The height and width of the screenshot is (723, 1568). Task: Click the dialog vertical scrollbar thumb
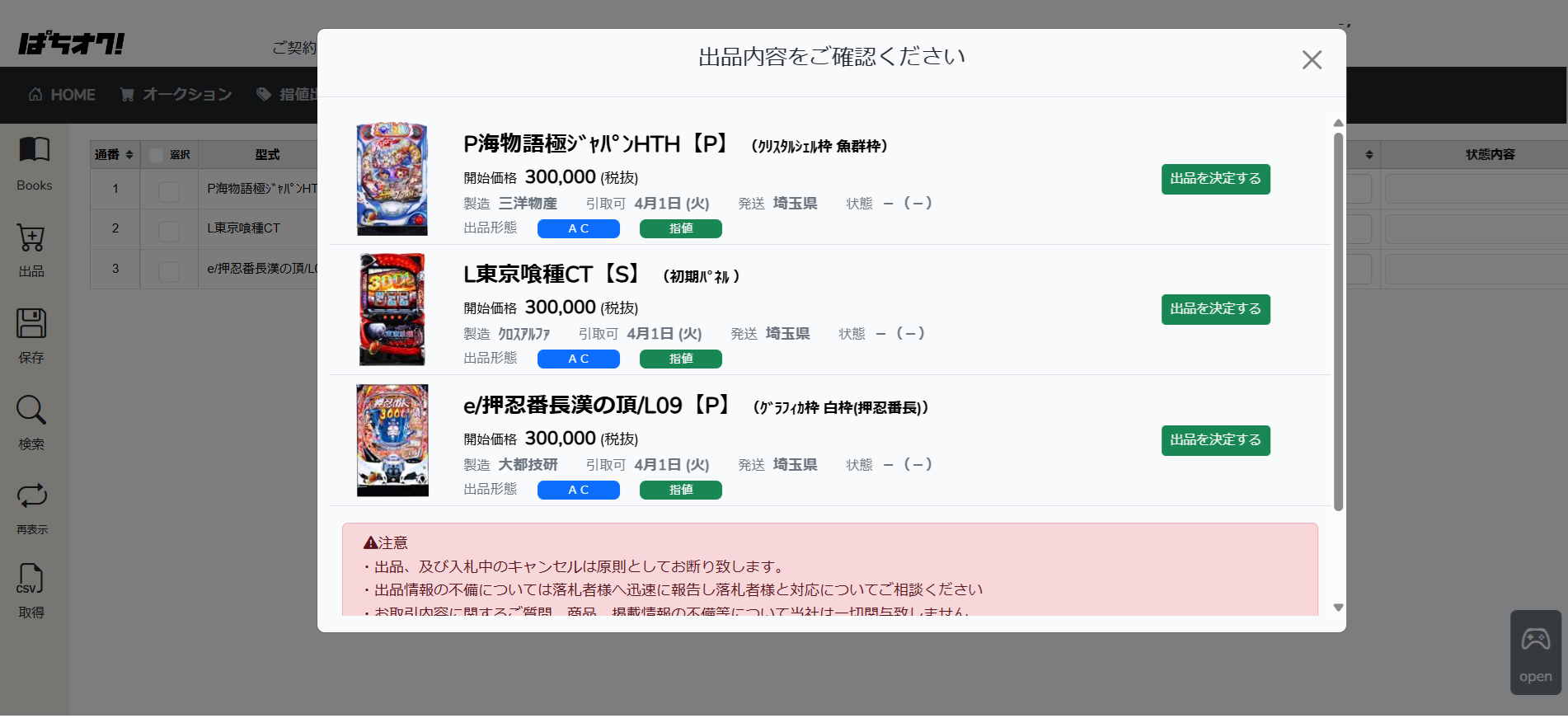point(1338,322)
